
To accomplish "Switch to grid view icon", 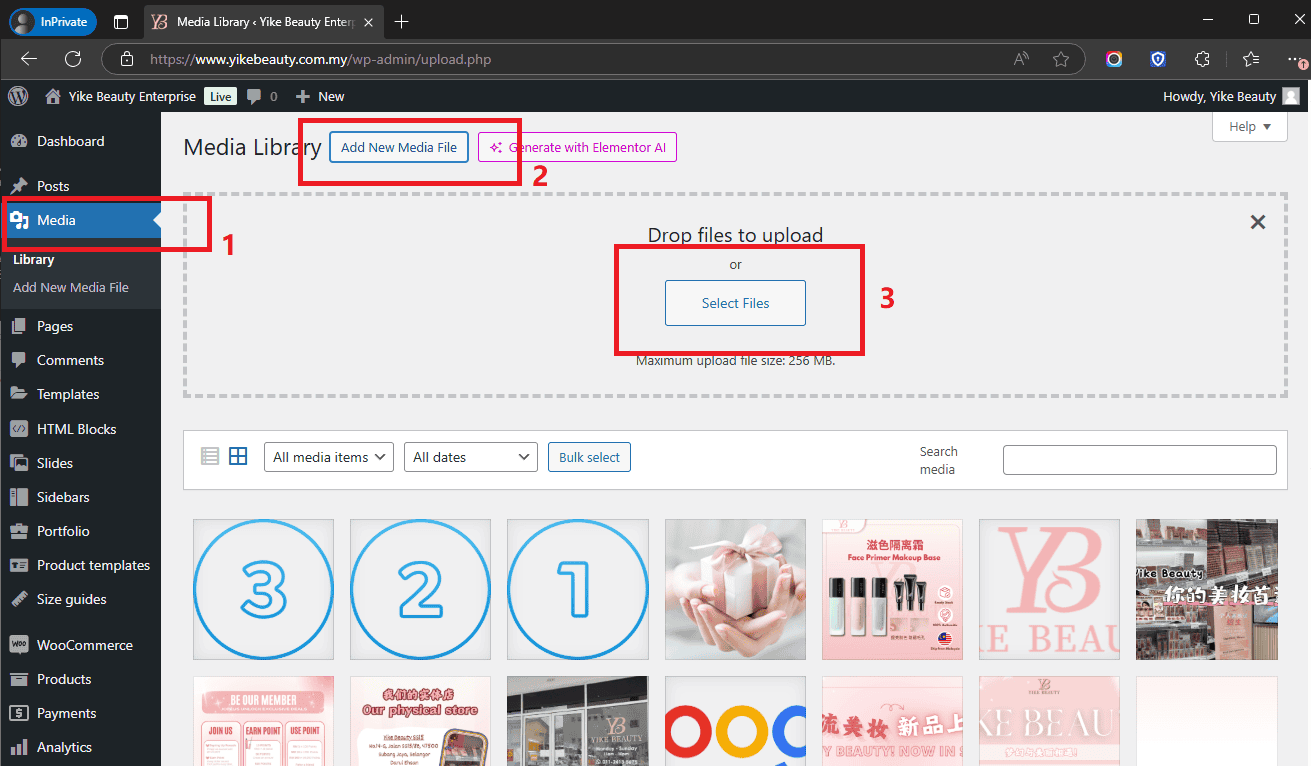I will (x=238, y=457).
